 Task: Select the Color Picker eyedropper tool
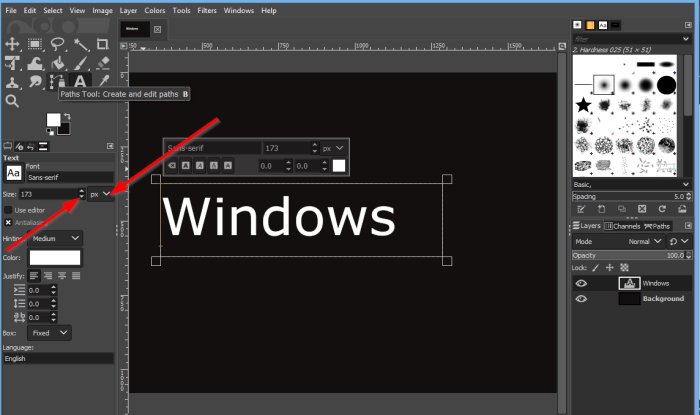coord(103,81)
